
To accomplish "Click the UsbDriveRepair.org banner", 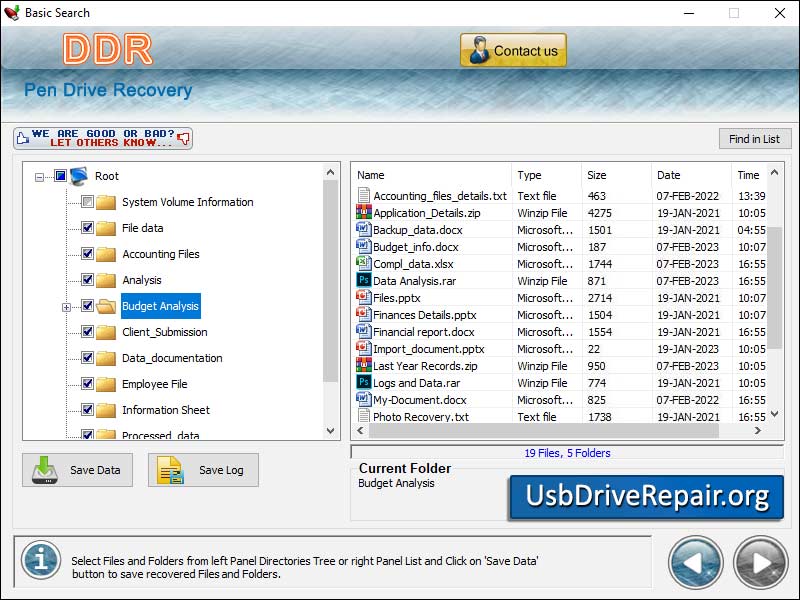I will pos(646,497).
